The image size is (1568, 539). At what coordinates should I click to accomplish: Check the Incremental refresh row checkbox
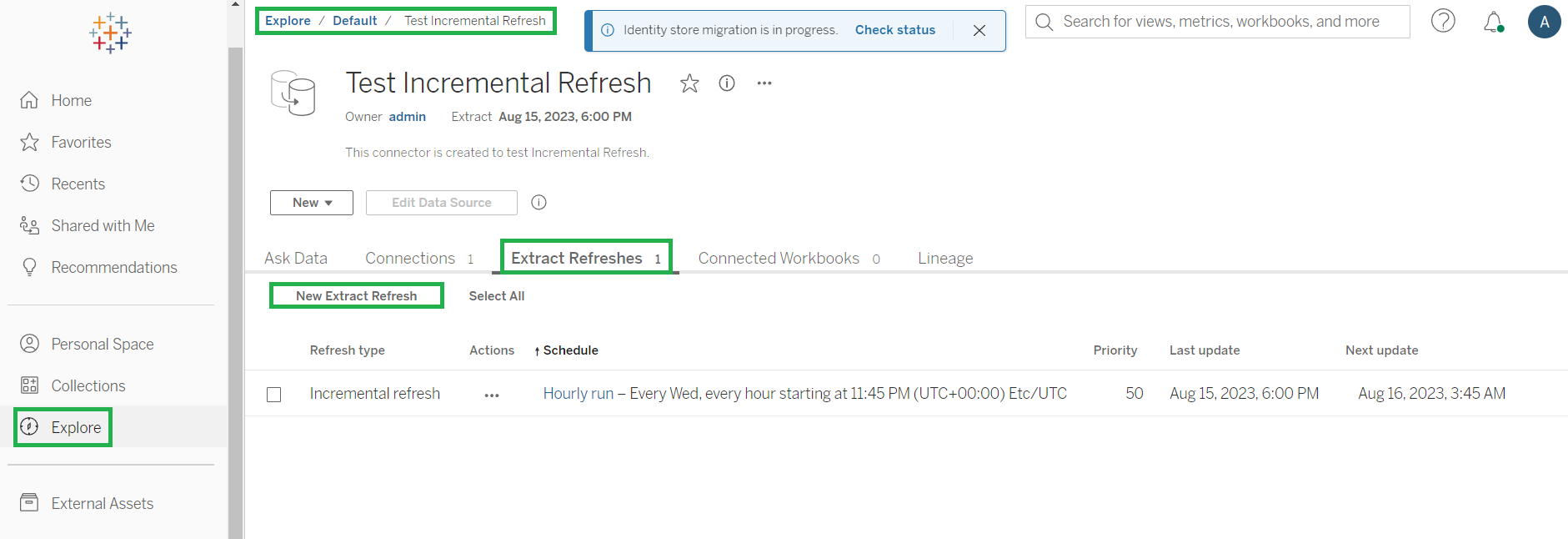click(x=273, y=394)
